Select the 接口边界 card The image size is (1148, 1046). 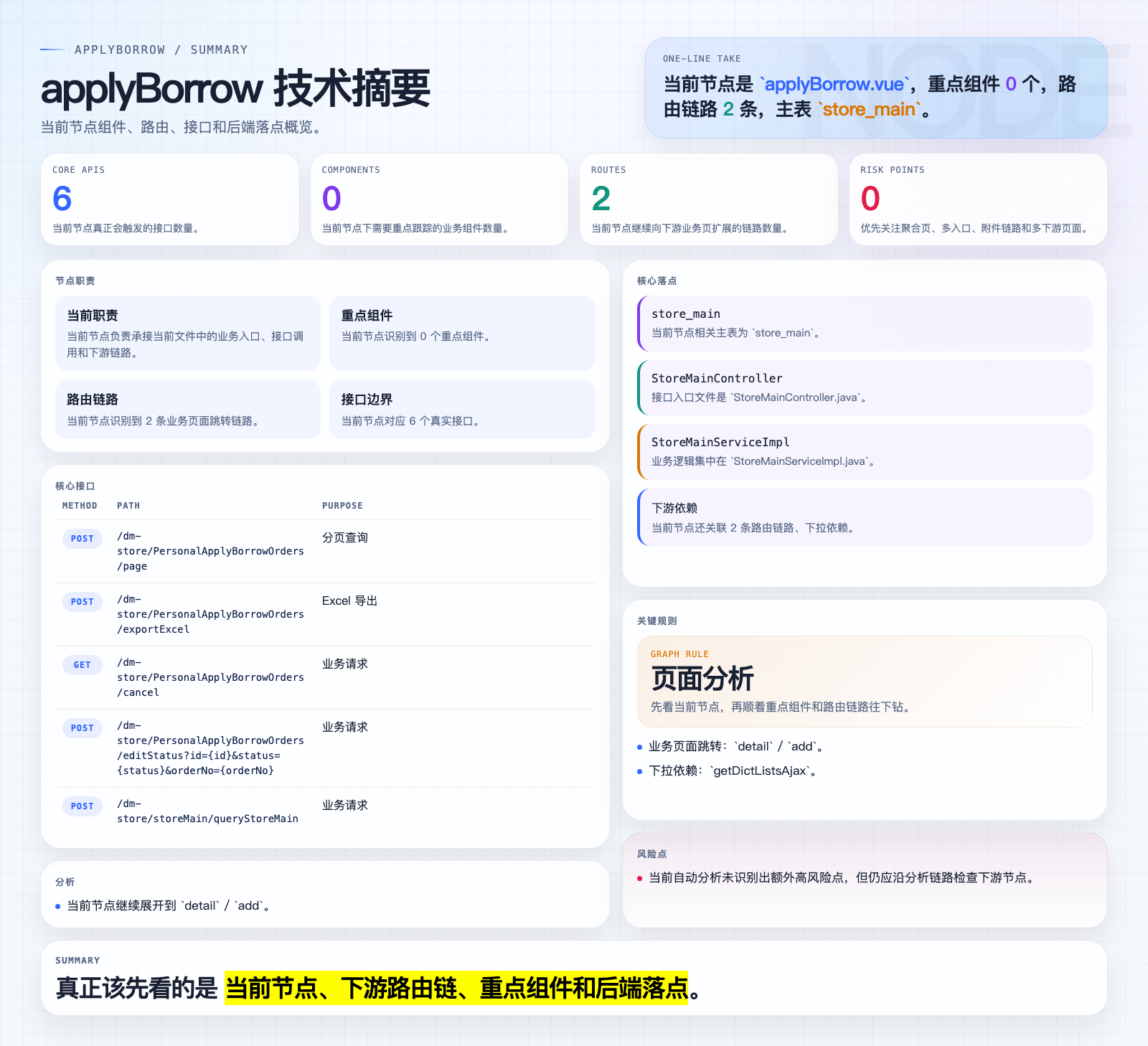(x=462, y=409)
